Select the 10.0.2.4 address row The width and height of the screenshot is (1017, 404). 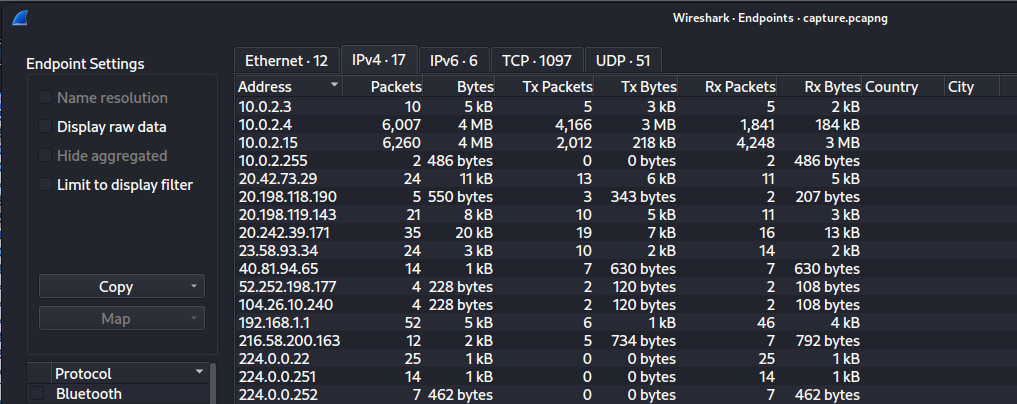point(626,125)
